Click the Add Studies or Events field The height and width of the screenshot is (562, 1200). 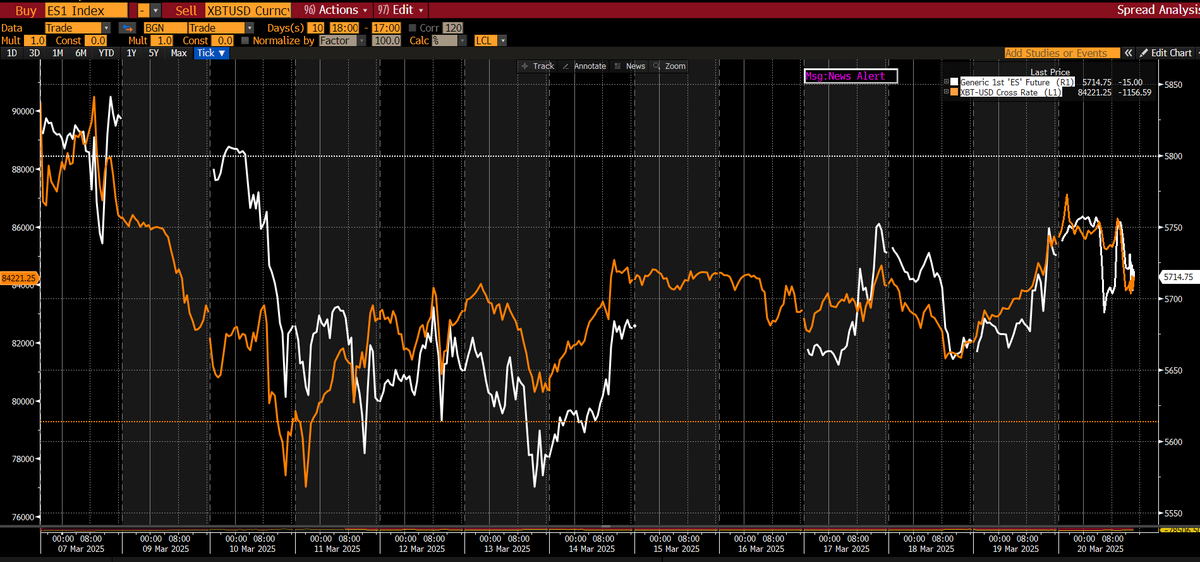[x=1062, y=52]
